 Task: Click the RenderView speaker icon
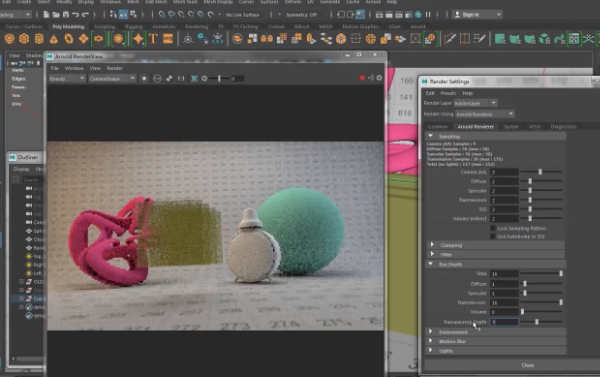[x=371, y=78]
